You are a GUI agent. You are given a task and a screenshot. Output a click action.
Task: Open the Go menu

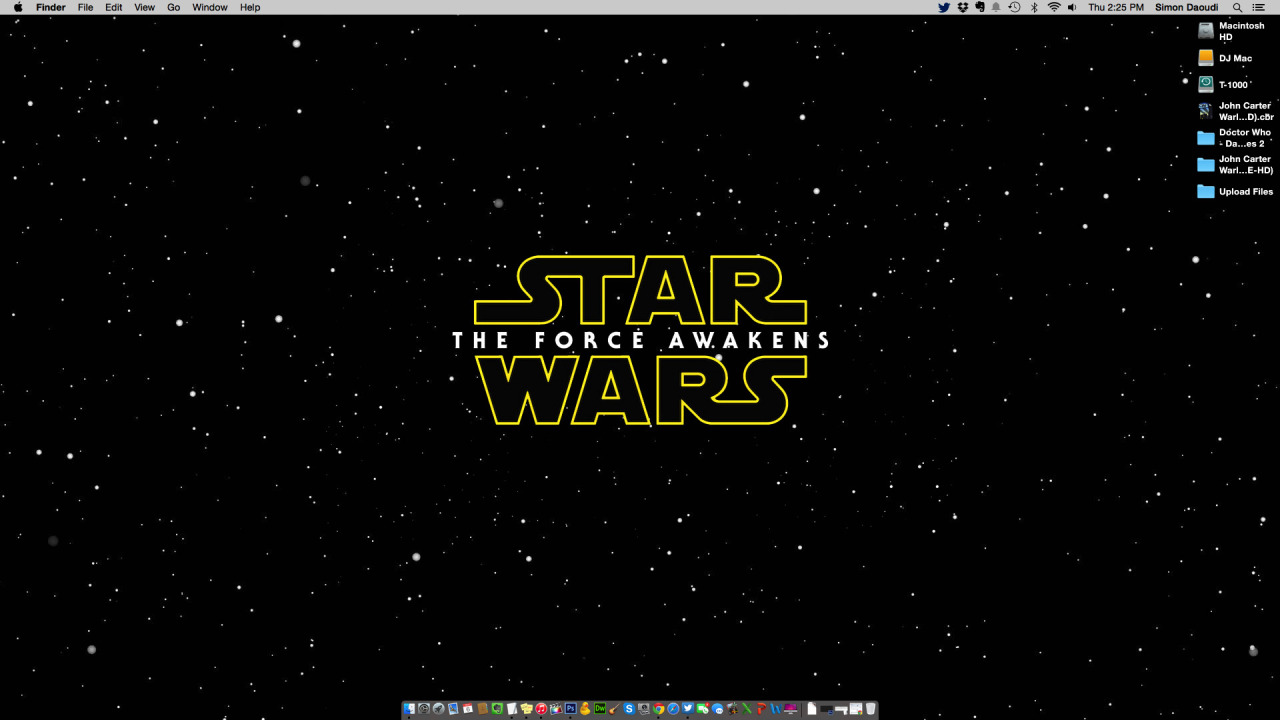(174, 7)
